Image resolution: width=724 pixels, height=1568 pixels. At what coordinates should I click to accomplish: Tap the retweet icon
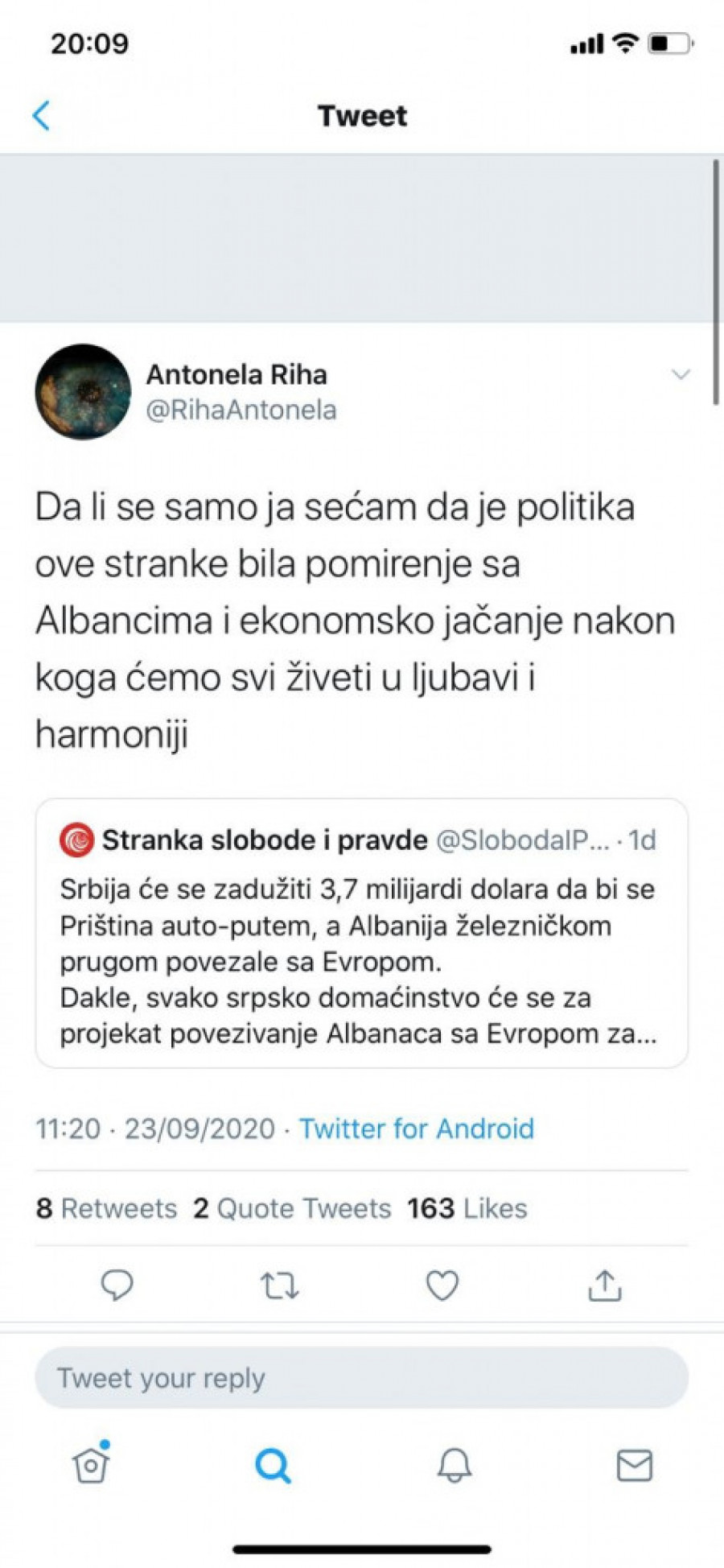click(280, 1285)
